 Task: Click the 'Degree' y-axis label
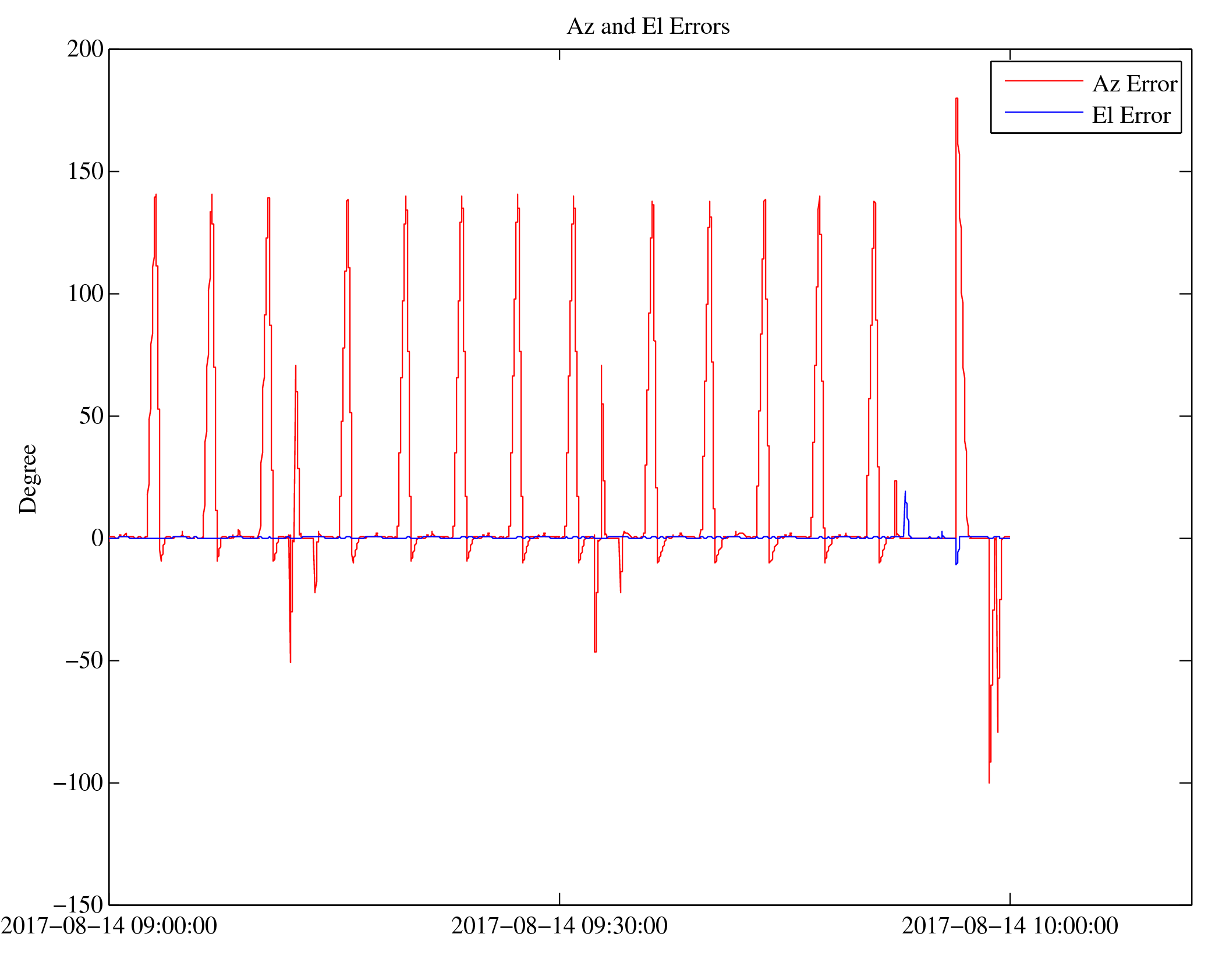tap(28, 479)
